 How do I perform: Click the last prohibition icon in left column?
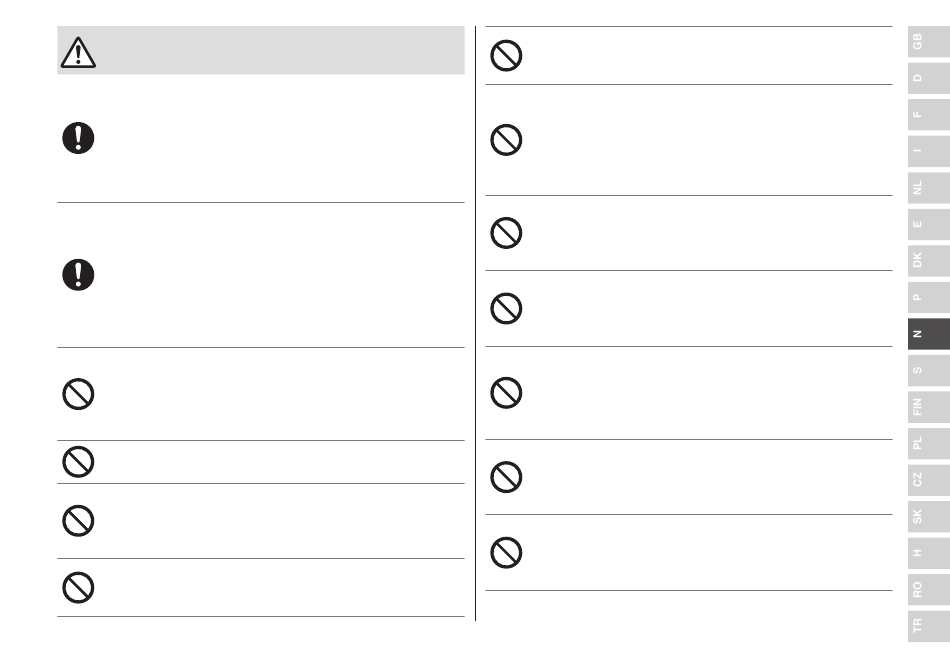click(x=78, y=587)
